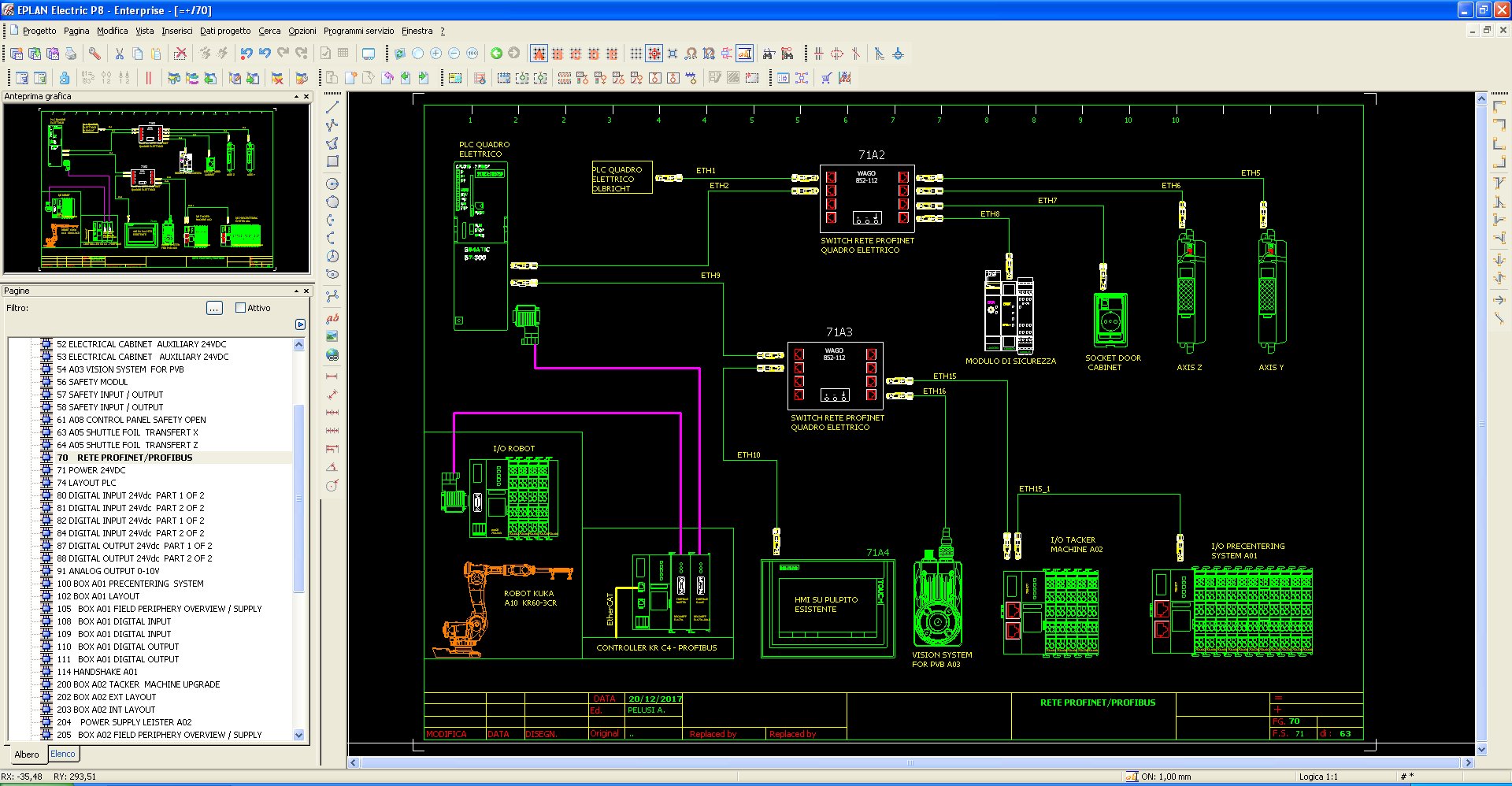This screenshot has width=1512, height=786.
Task: Click the Zoom in magnifier (+)
Action: pyautogui.click(x=435, y=54)
